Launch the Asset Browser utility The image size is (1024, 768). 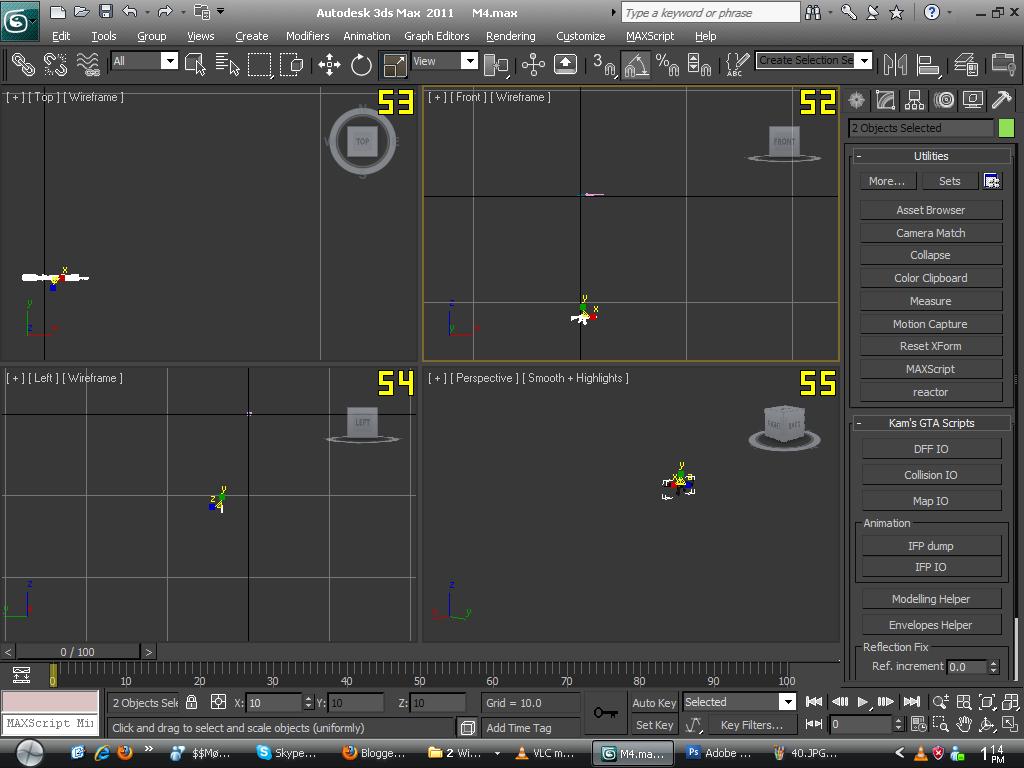click(x=931, y=210)
